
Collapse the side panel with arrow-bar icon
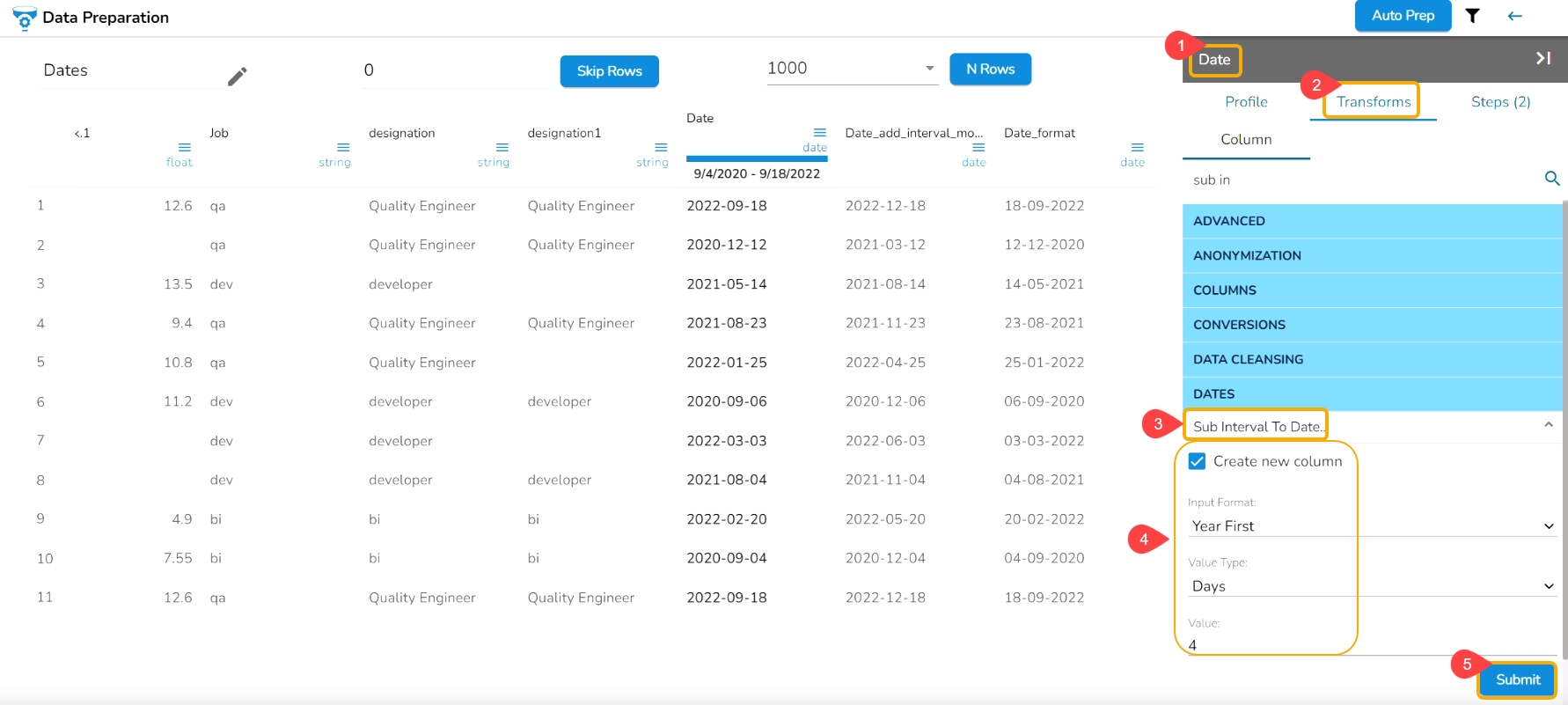1543,58
